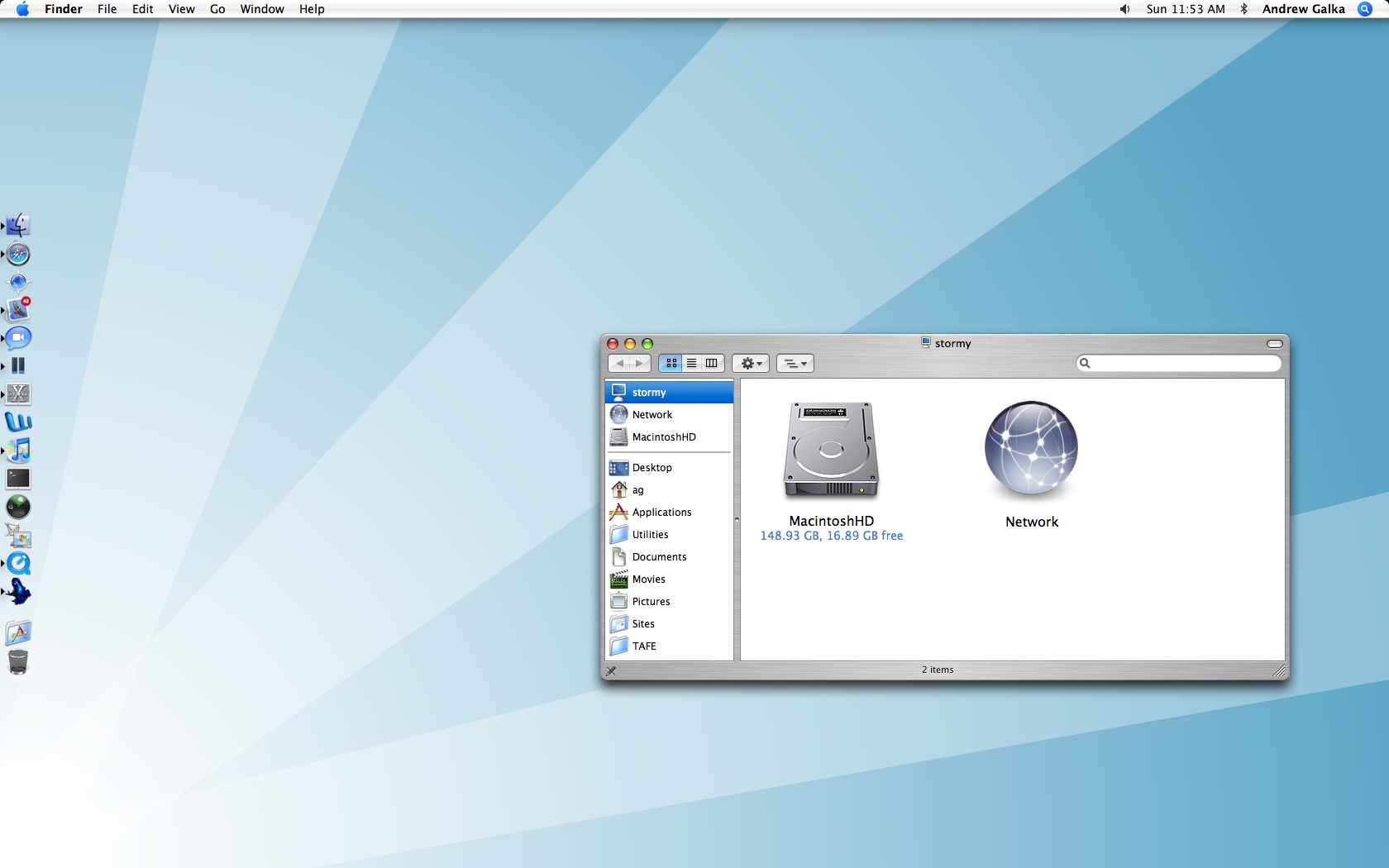Open the Finder application menu
The image size is (1389, 868).
(x=63, y=9)
